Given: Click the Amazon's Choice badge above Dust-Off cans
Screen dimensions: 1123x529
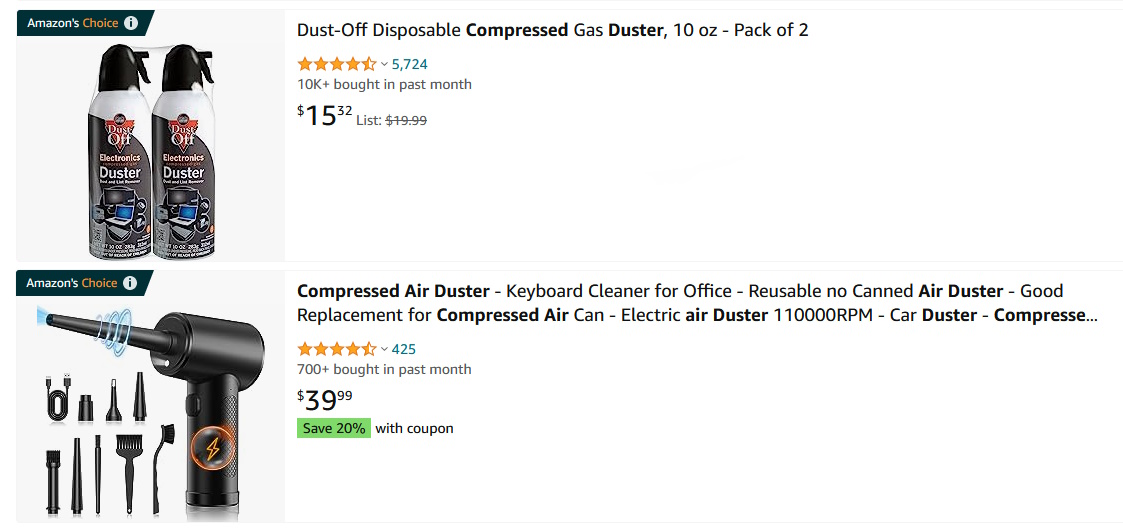Looking at the screenshot, I should pos(73,23).
